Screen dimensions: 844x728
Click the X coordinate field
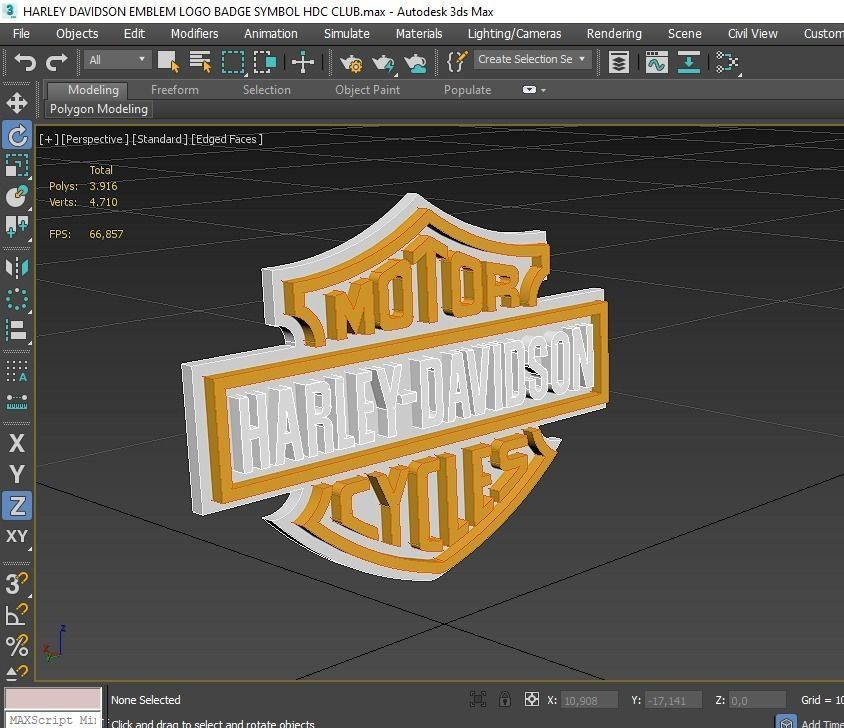coord(589,700)
